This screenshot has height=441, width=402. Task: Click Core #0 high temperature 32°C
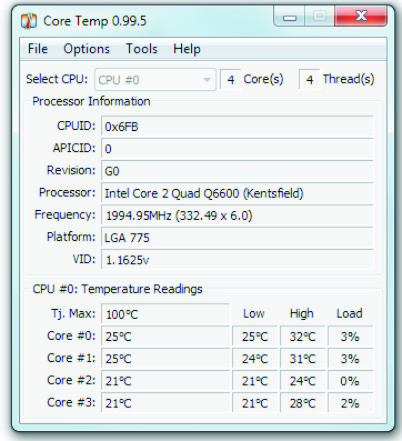click(302, 336)
